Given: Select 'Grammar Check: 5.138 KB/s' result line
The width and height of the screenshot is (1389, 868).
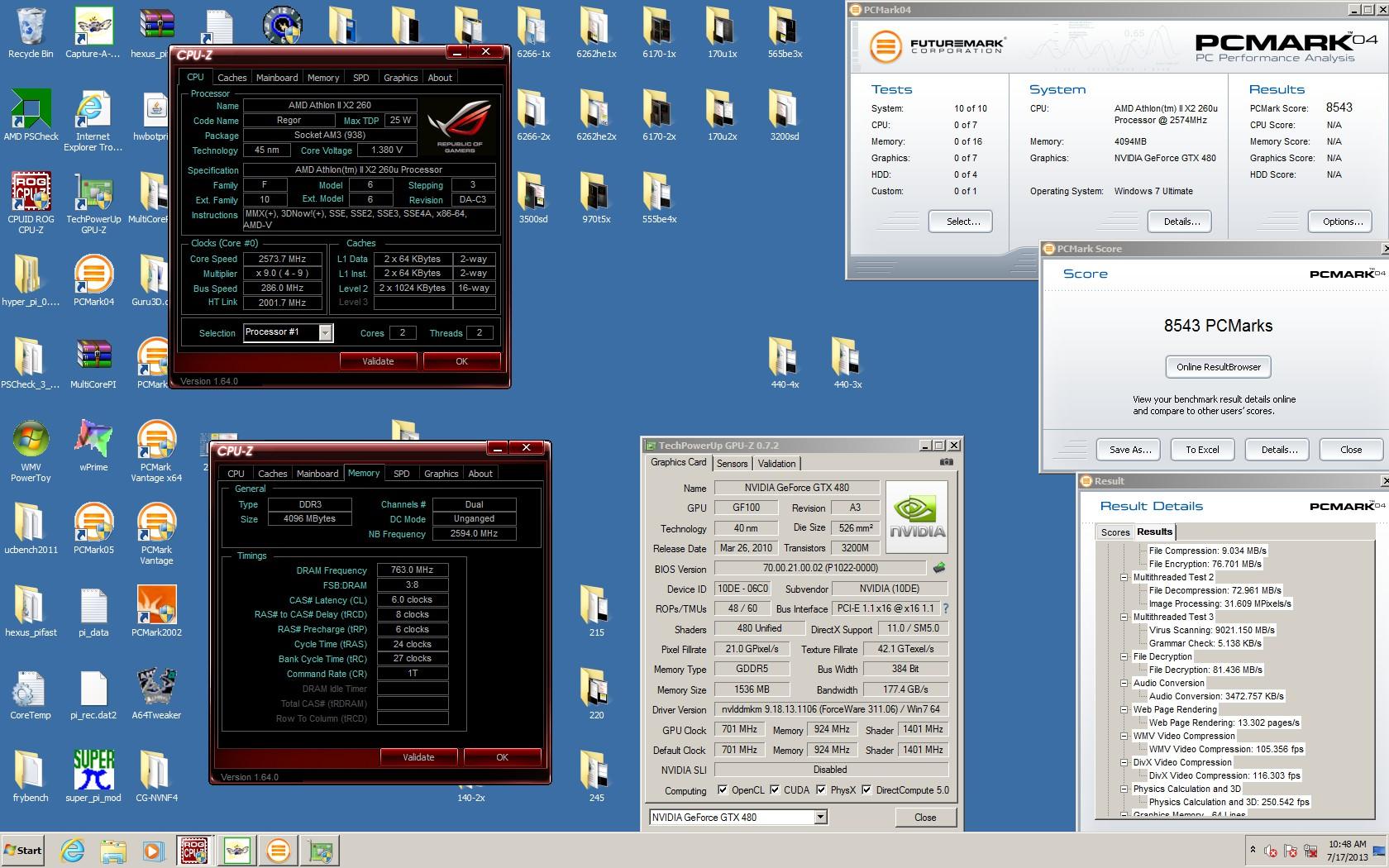Looking at the screenshot, I should point(1205,643).
